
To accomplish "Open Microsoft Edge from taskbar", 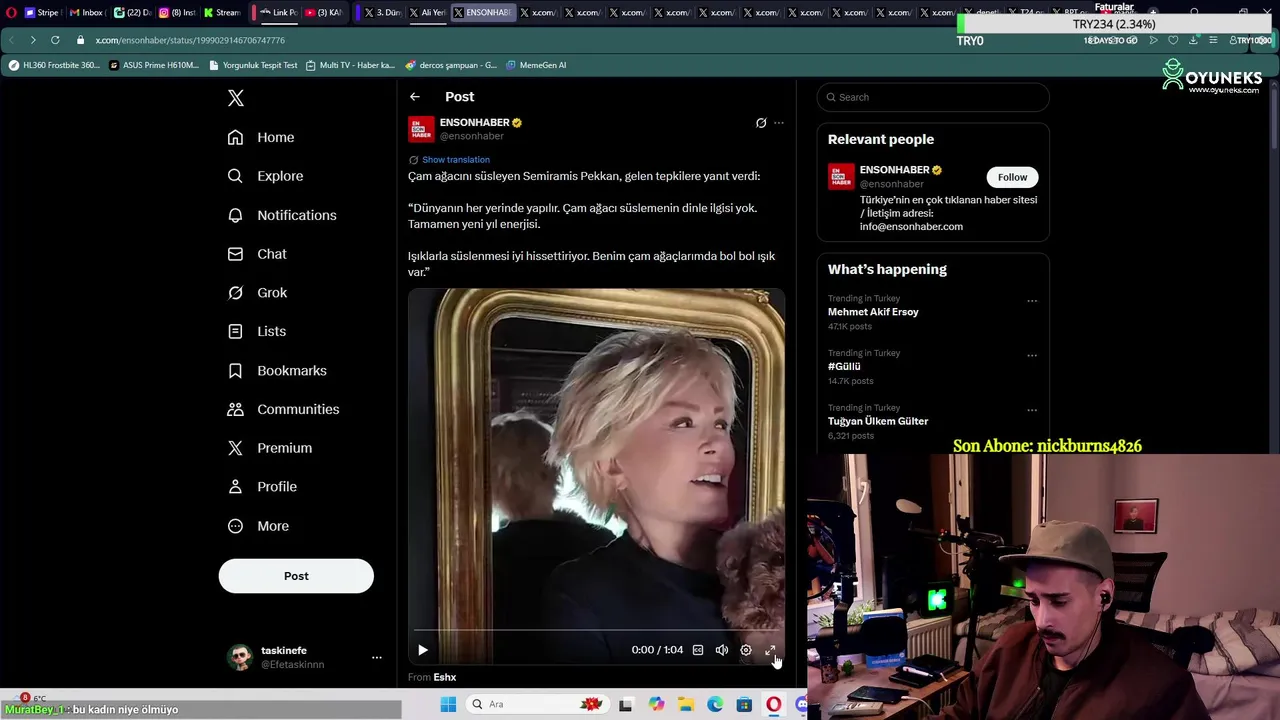I will coord(715,704).
